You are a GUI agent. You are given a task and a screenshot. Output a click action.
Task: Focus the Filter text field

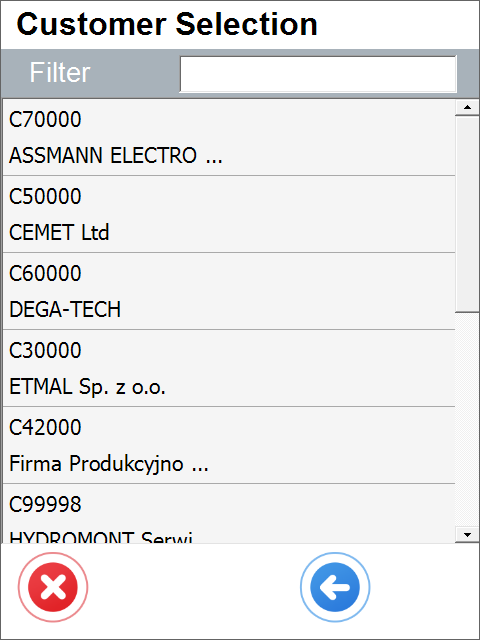pos(318,74)
